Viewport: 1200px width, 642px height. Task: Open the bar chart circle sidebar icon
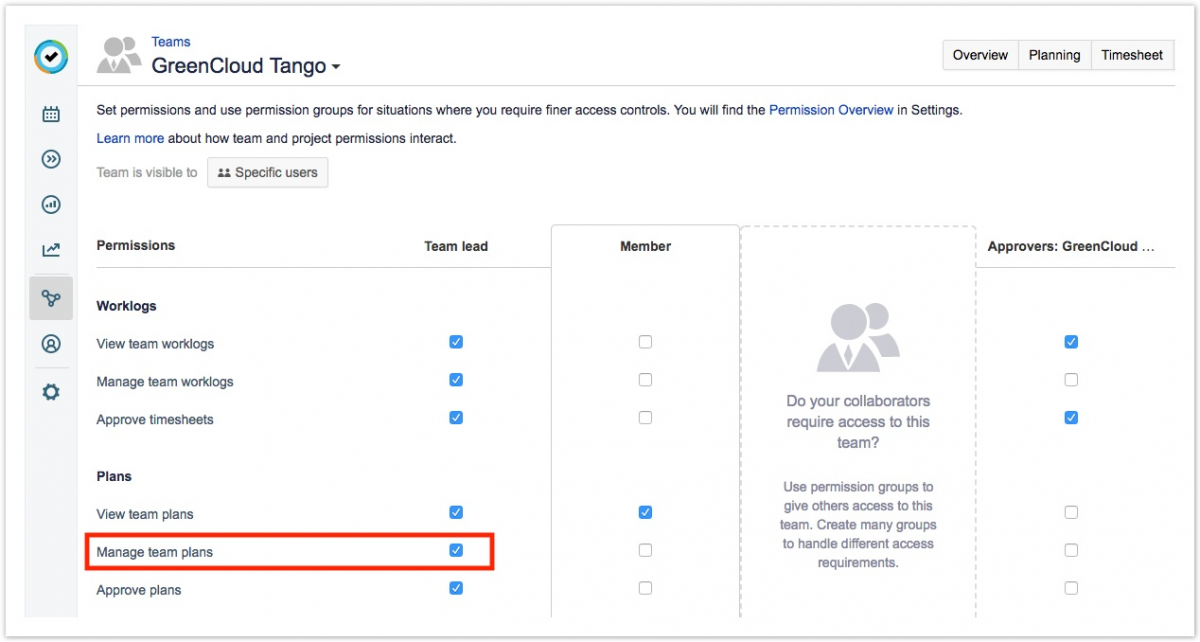pyautogui.click(x=51, y=205)
